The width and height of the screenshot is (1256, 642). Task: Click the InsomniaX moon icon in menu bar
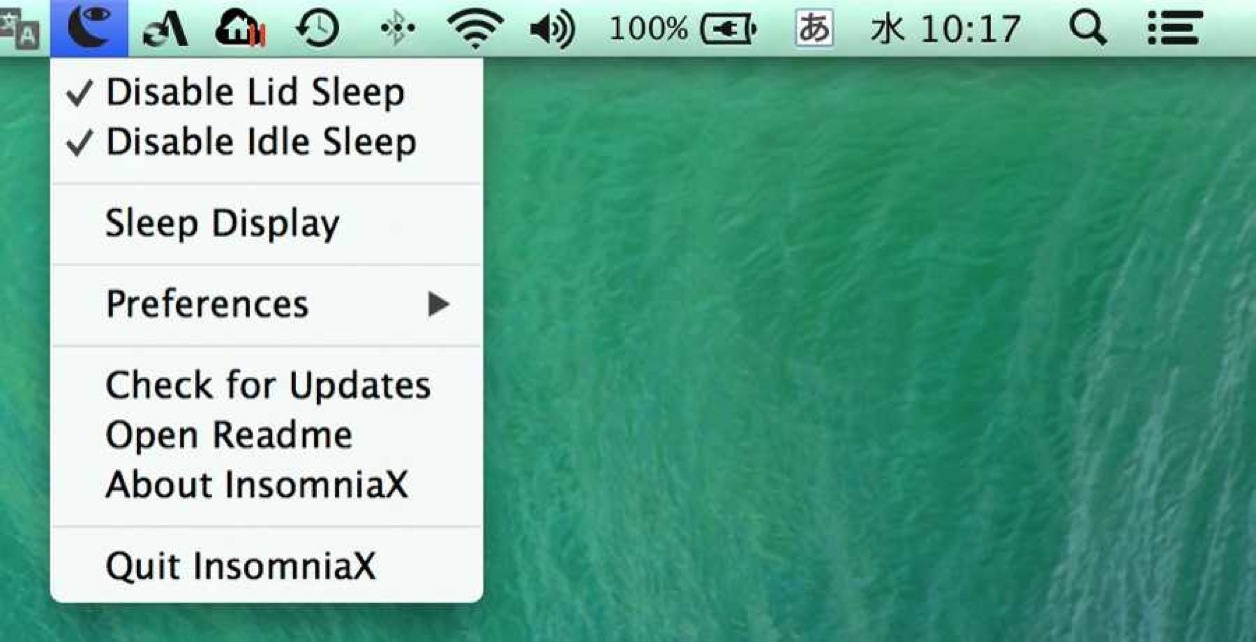coord(89,28)
